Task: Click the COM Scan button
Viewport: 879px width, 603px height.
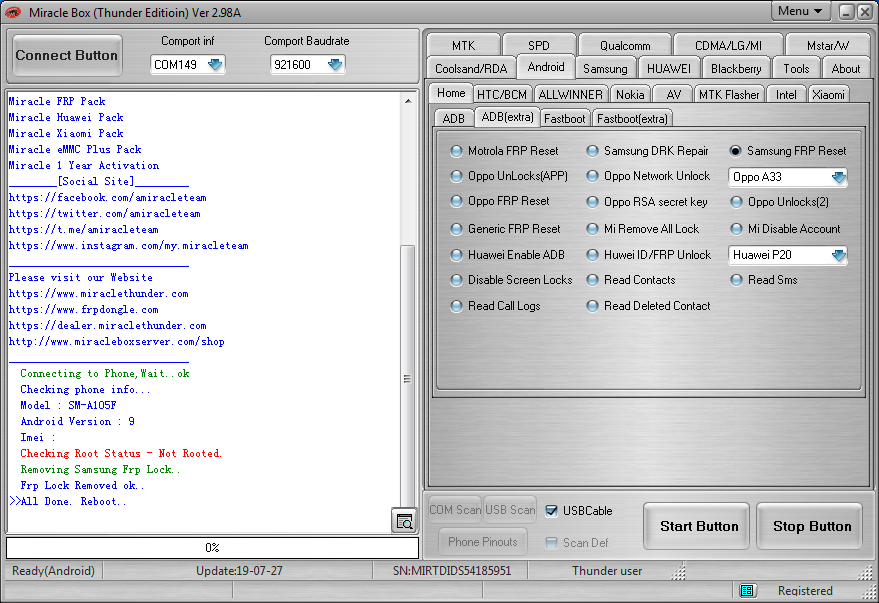Action: (x=455, y=509)
